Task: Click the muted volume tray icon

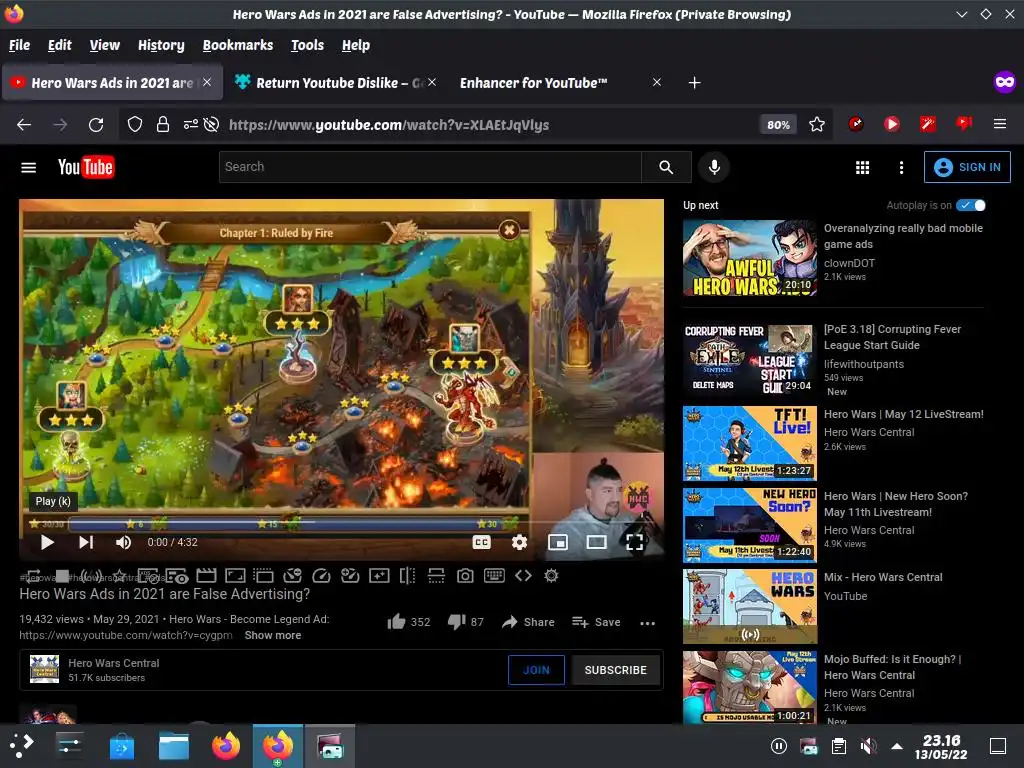Action: pos(868,746)
